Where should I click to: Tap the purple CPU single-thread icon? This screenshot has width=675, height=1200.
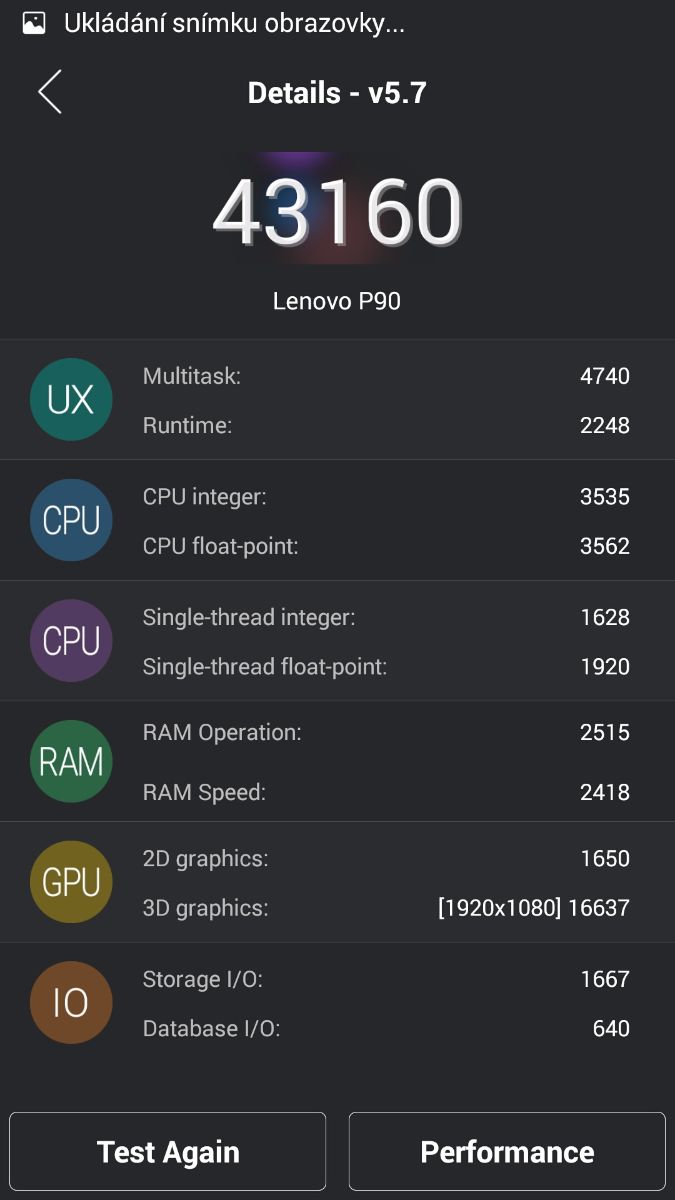click(71, 641)
